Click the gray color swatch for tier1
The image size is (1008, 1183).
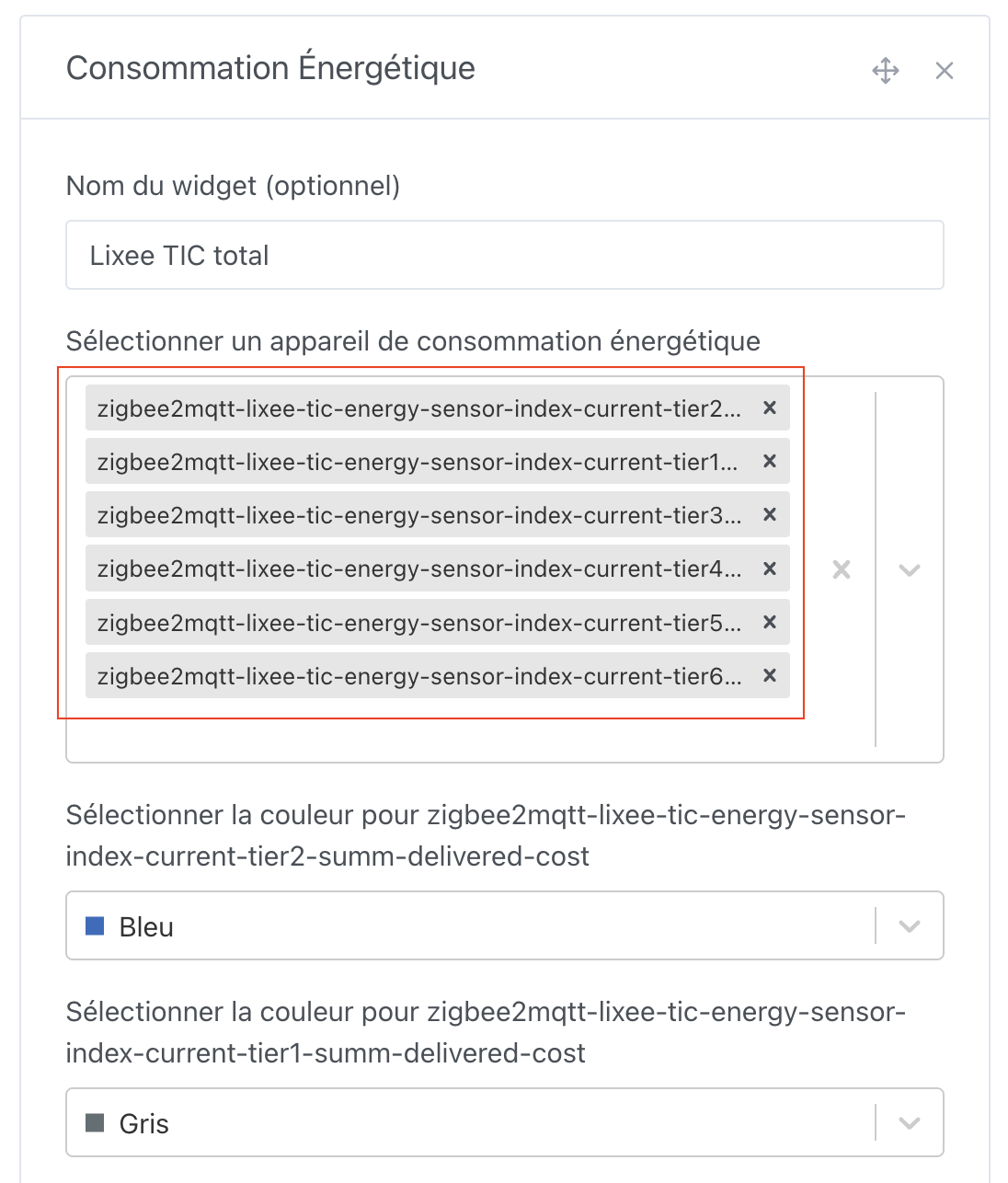pyautogui.click(x=96, y=1121)
